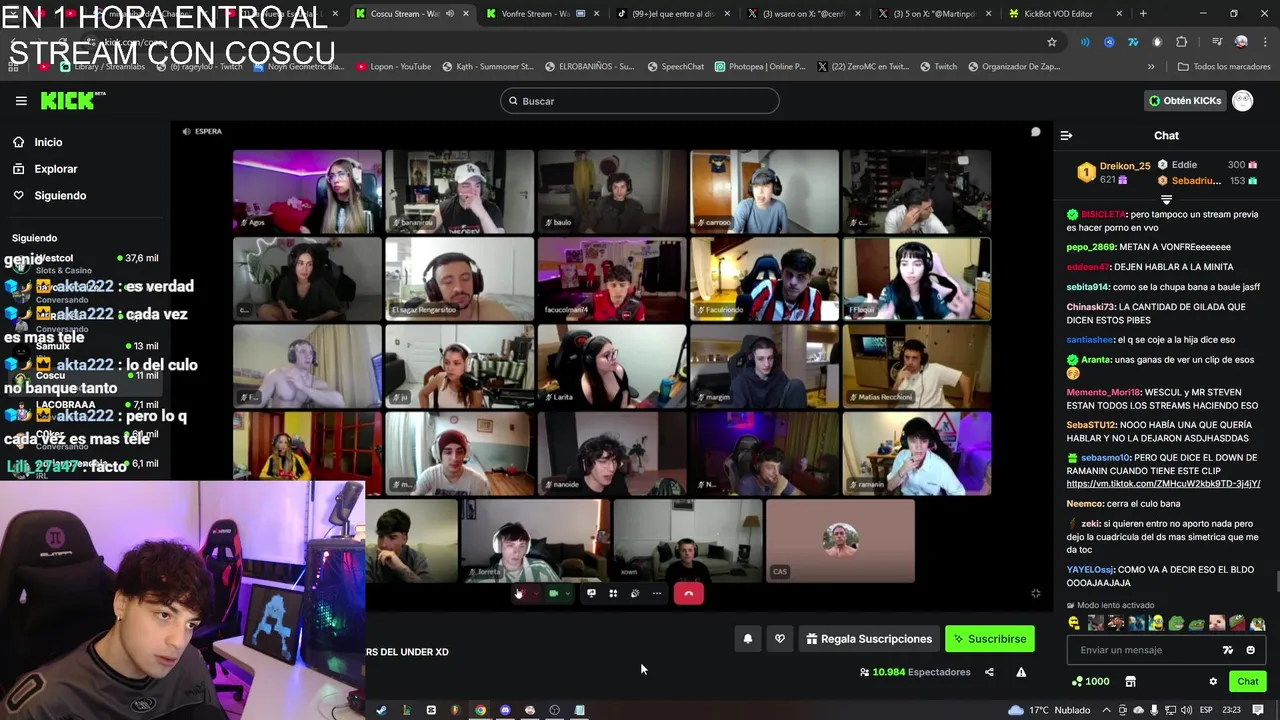Exit fullscreen icon in video corner
Image resolution: width=1280 pixels, height=720 pixels.
1035,593
